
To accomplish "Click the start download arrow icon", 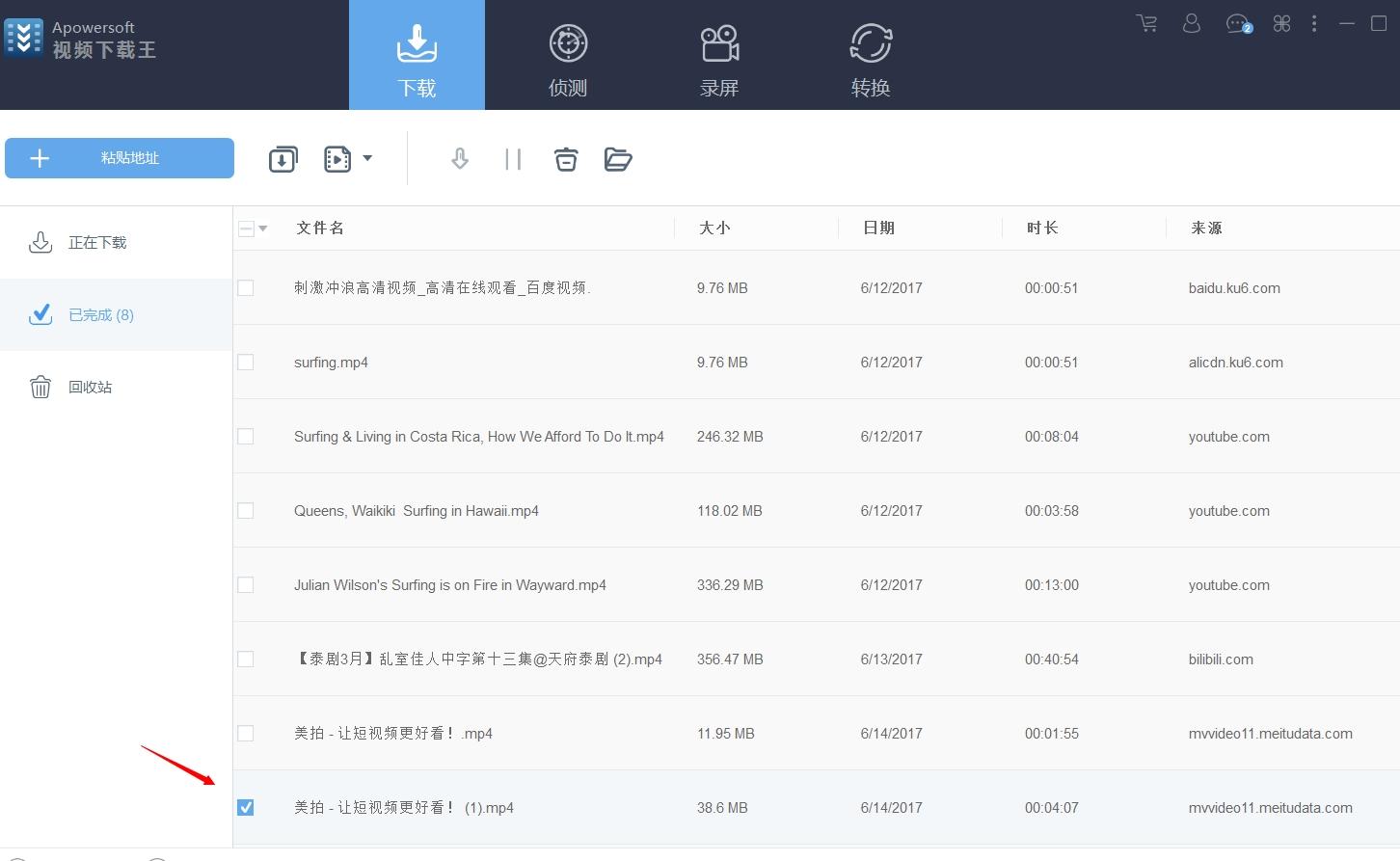I will coord(460,159).
